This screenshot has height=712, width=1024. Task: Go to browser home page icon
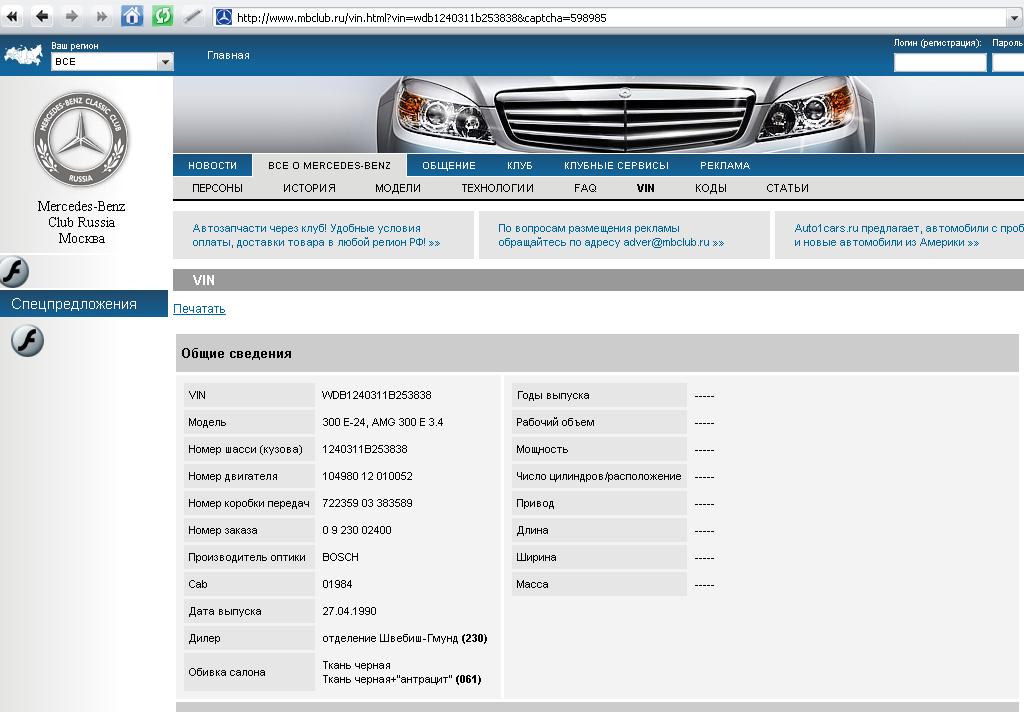coord(132,16)
